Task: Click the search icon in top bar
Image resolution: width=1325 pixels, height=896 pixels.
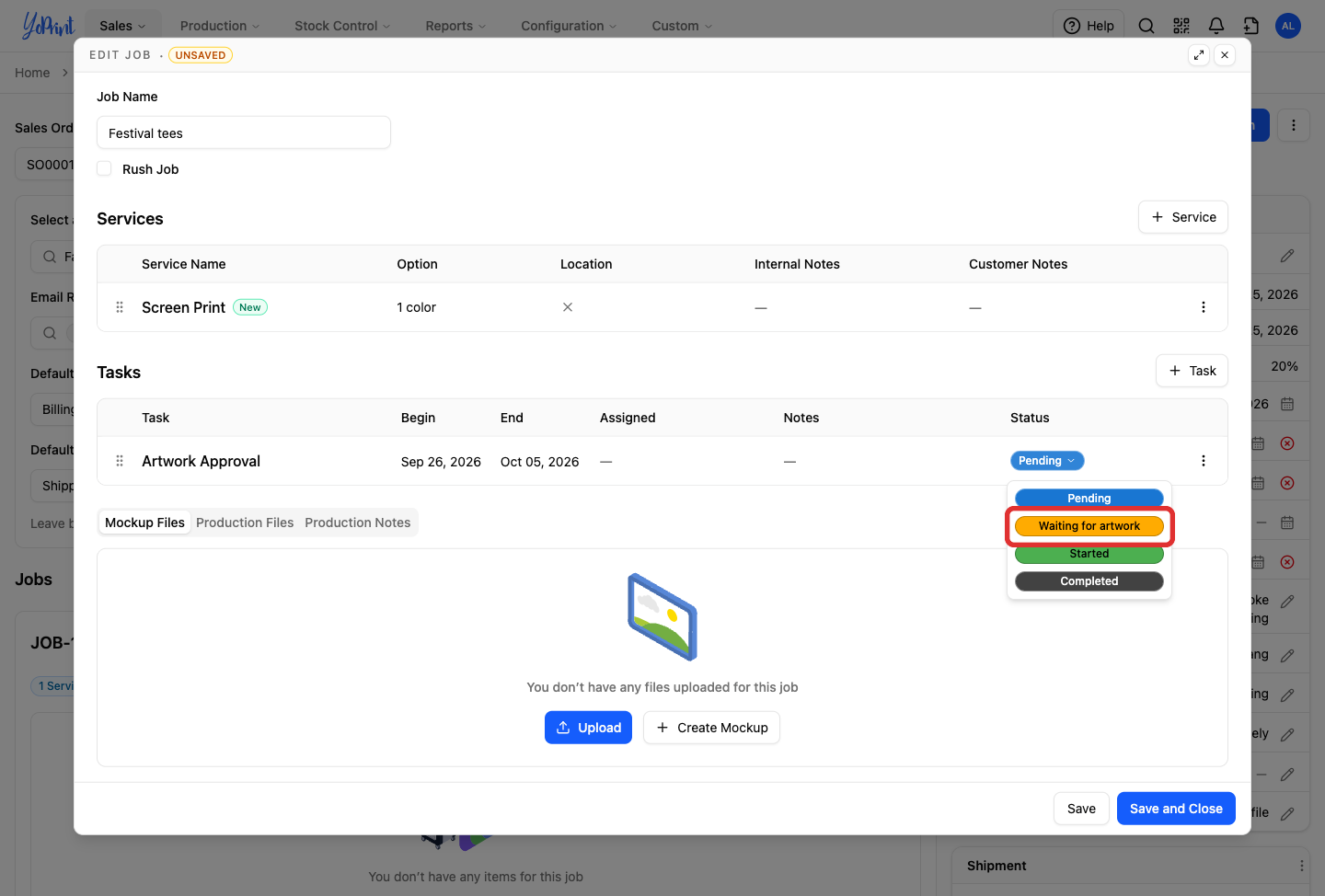Action: click(x=1146, y=26)
